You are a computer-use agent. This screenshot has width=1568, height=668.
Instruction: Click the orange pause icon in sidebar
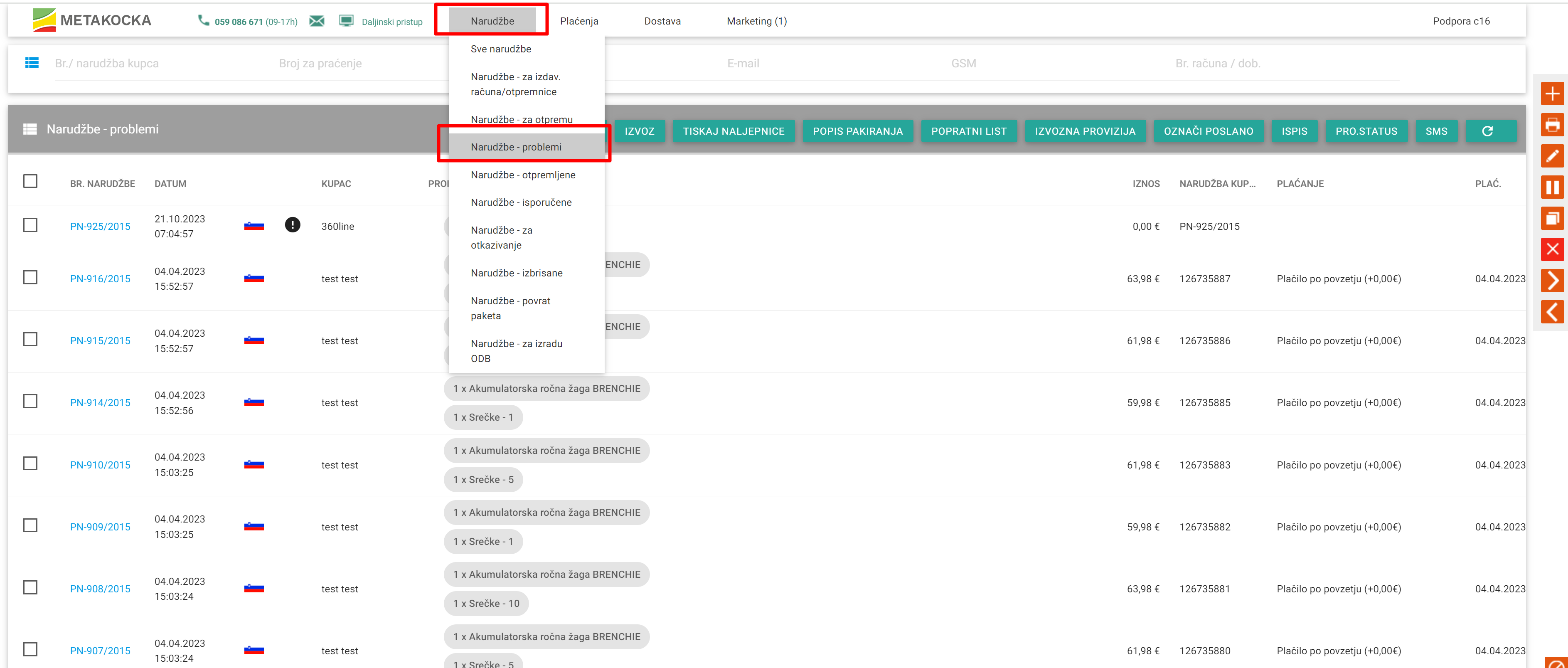(1551, 187)
